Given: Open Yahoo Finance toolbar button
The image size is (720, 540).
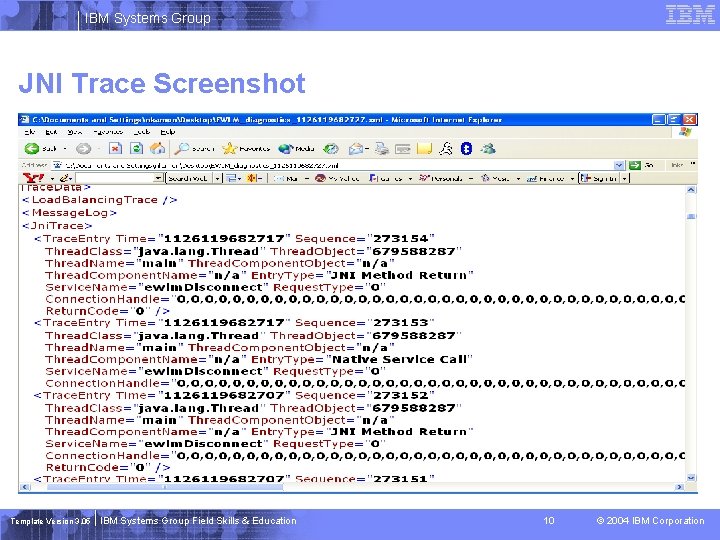Looking at the screenshot, I should [x=545, y=178].
